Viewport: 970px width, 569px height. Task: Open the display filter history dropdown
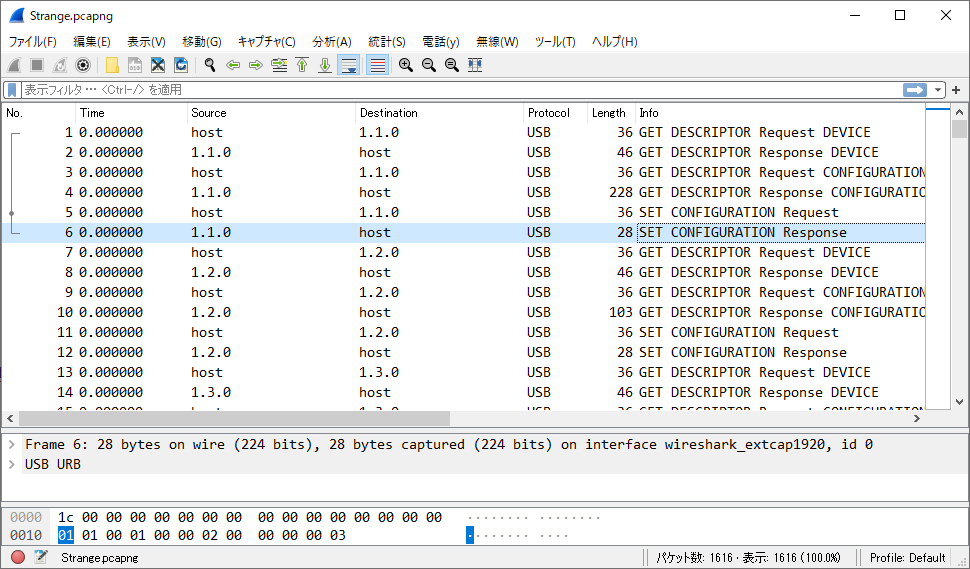[938, 90]
